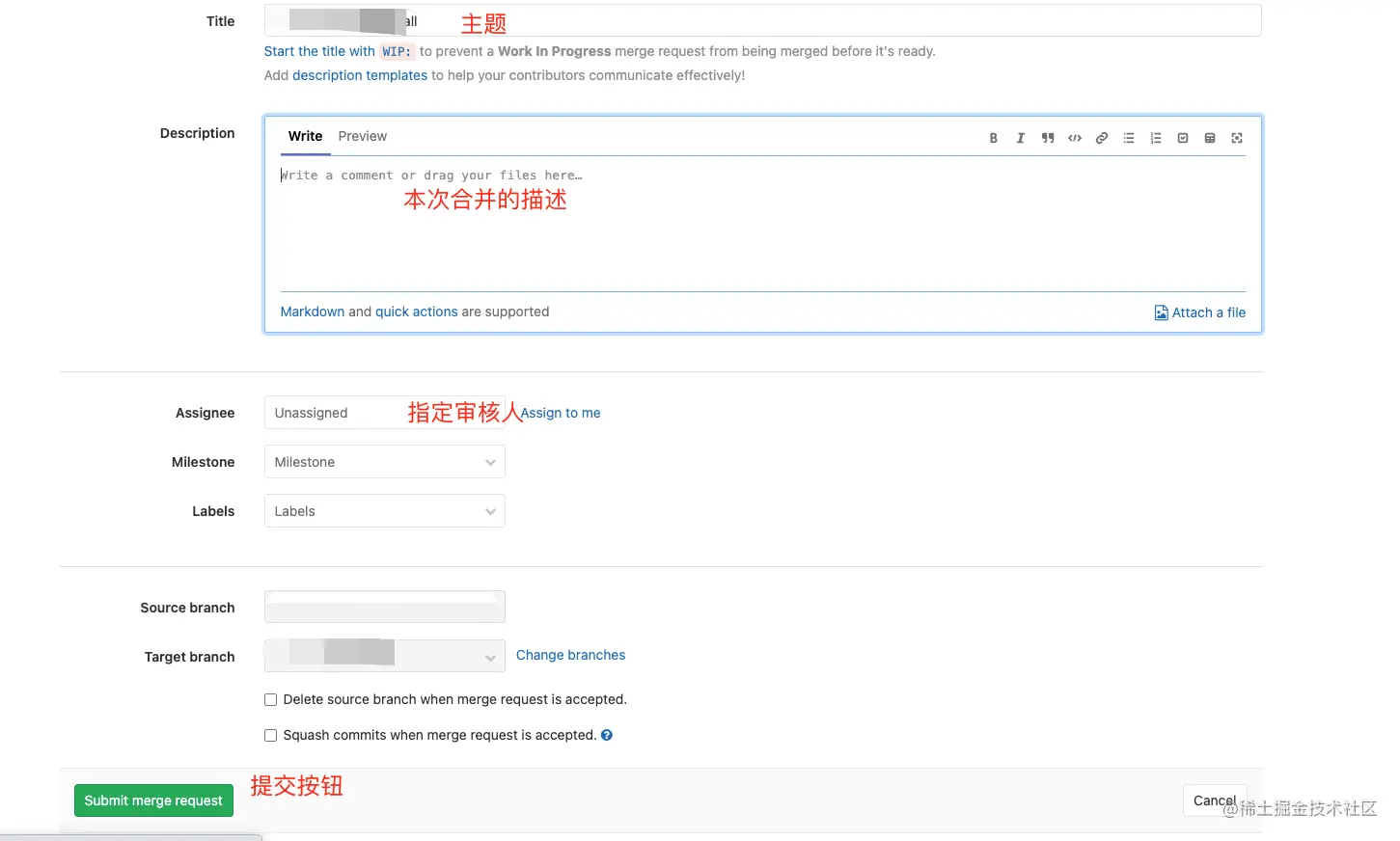This screenshot has width=1400, height=841.
Task: Open the Labels dropdown
Action: [x=384, y=511]
